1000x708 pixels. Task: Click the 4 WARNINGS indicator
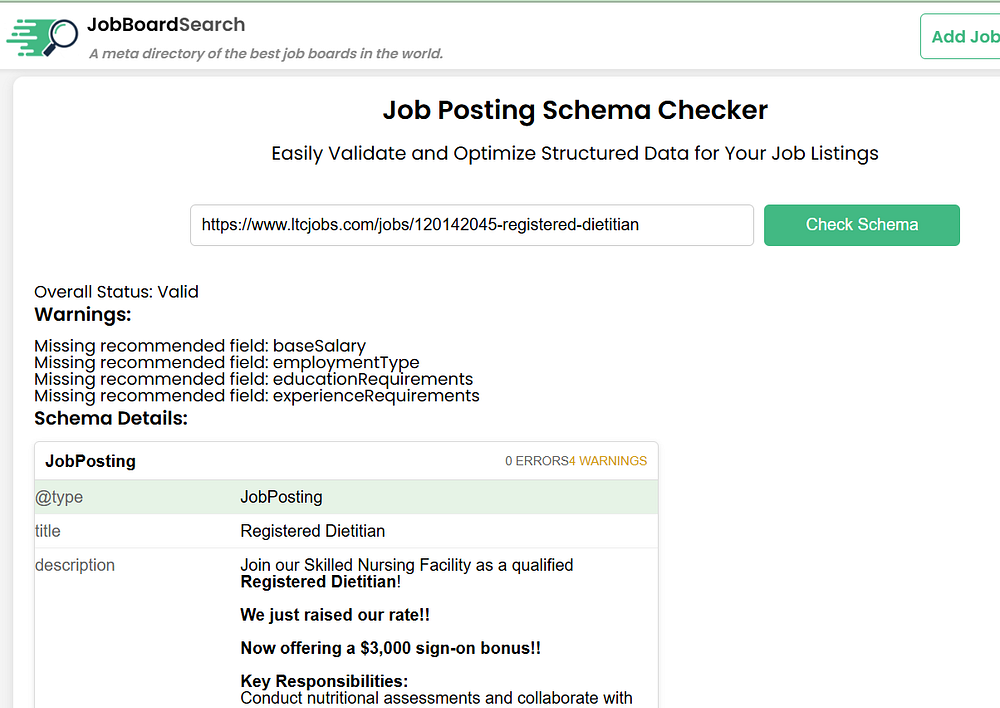(x=608, y=461)
